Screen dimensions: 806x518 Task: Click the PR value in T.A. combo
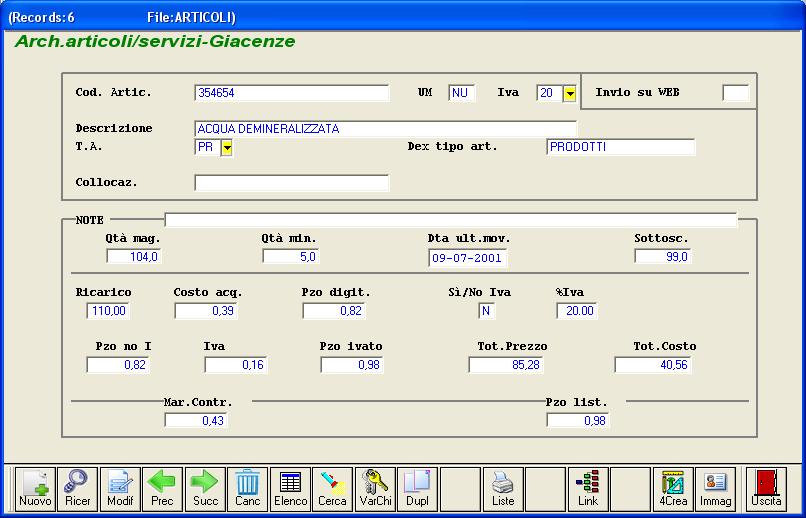point(208,147)
